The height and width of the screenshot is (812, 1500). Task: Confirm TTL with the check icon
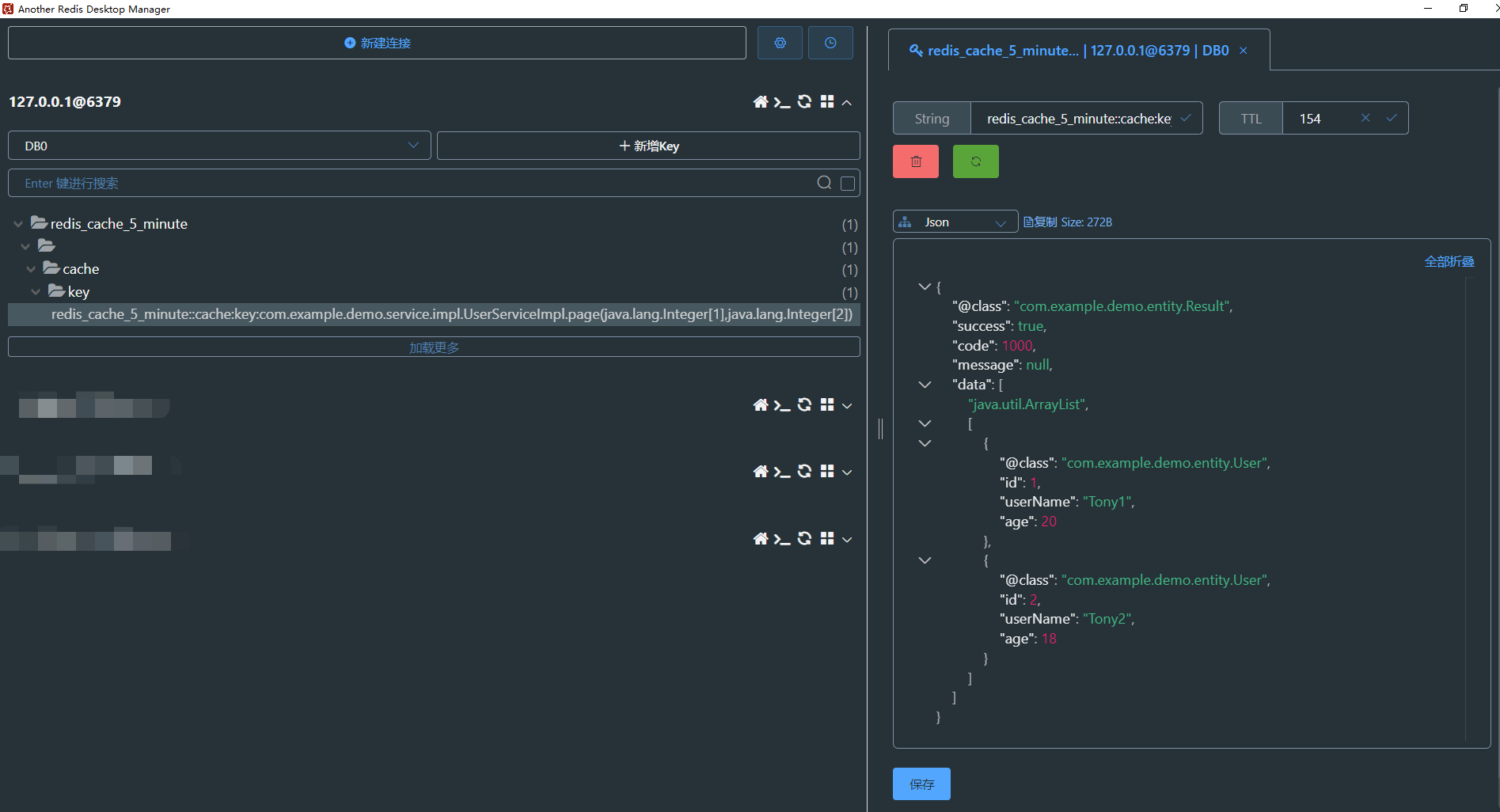coord(1392,118)
